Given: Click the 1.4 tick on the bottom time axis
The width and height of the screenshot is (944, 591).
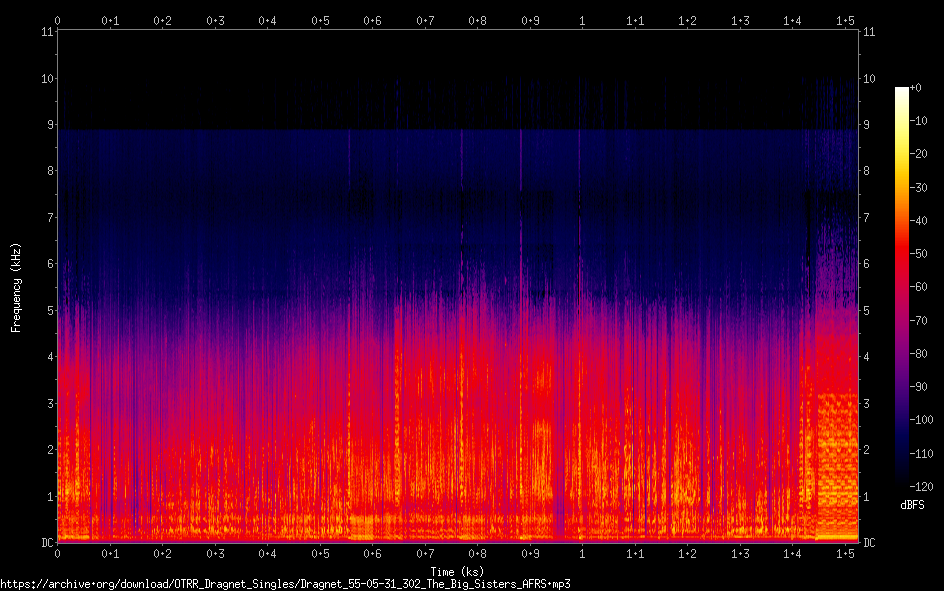Looking at the screenshot, I should pyautogui.click(x=792, y=553).
